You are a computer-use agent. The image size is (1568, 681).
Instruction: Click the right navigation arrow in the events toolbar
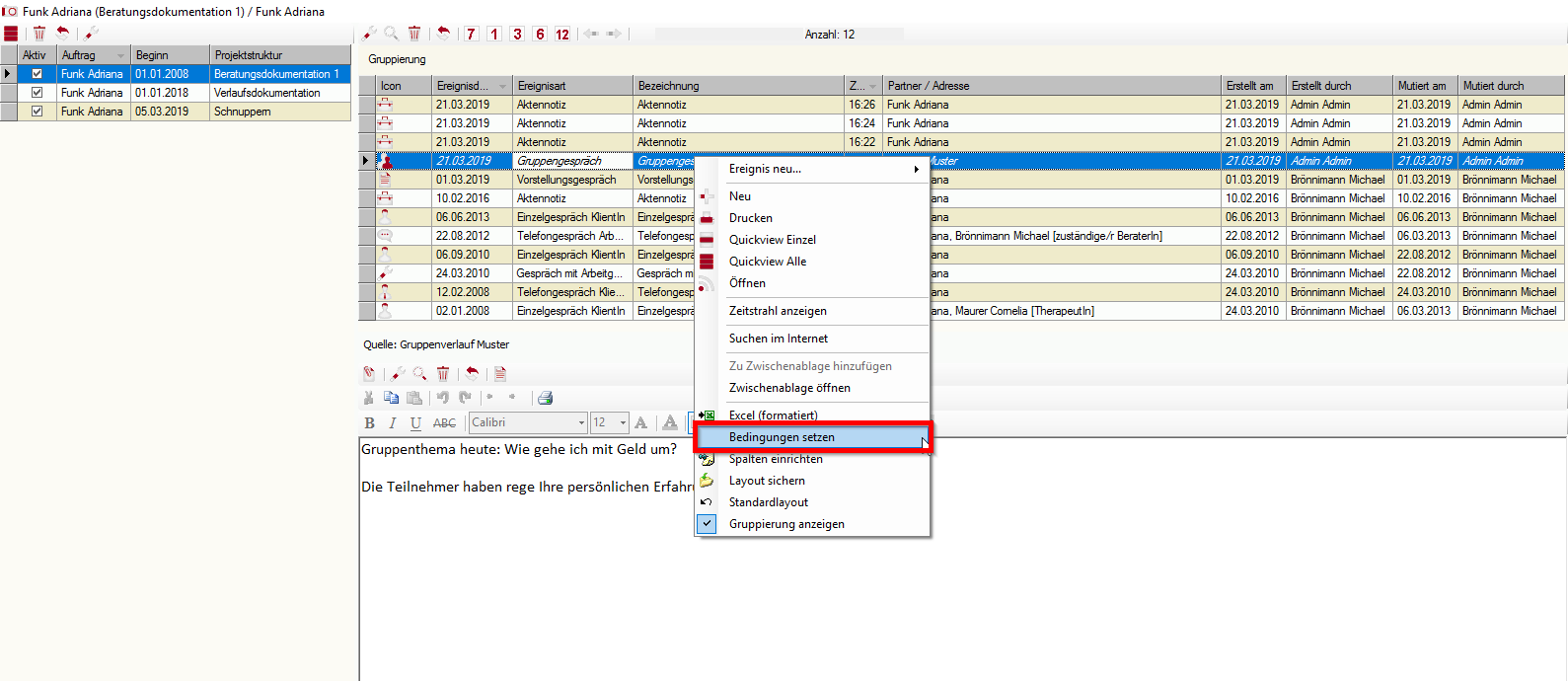[614, 34]
